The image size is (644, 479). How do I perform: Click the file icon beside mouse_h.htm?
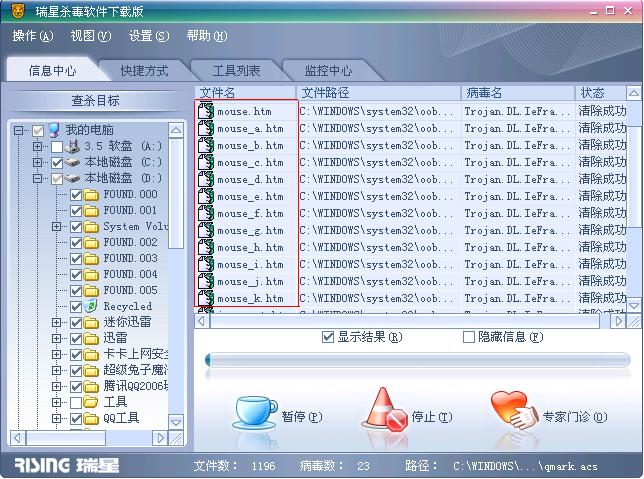tap(206, 248)
